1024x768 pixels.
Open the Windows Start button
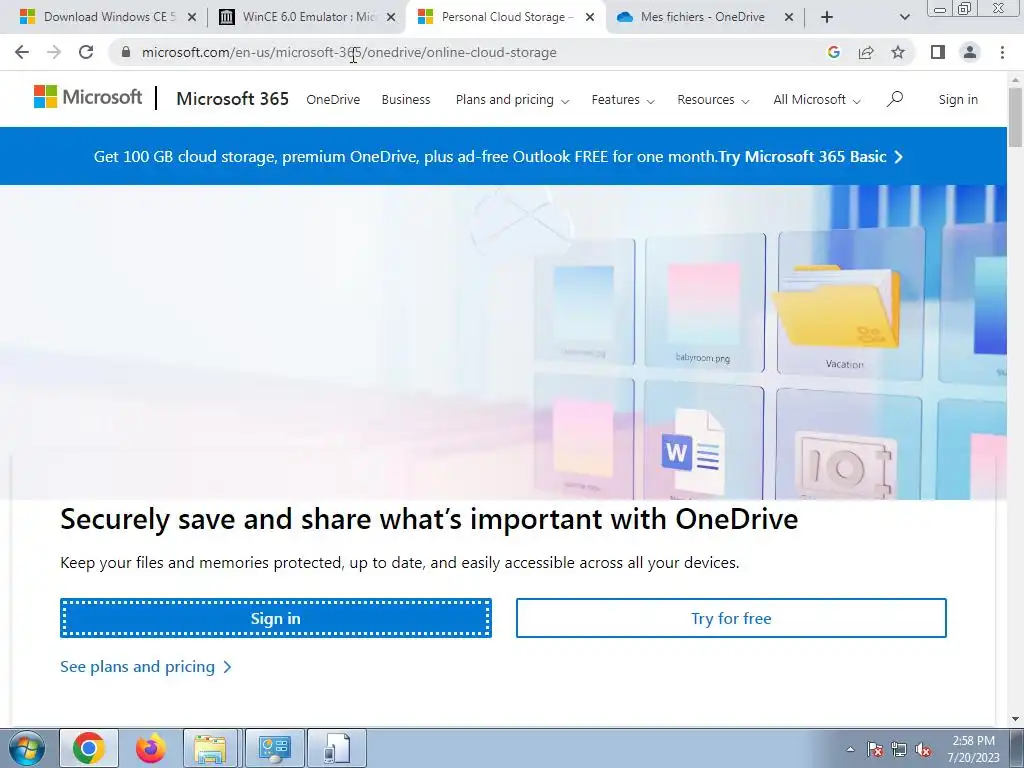coord(27,748)
